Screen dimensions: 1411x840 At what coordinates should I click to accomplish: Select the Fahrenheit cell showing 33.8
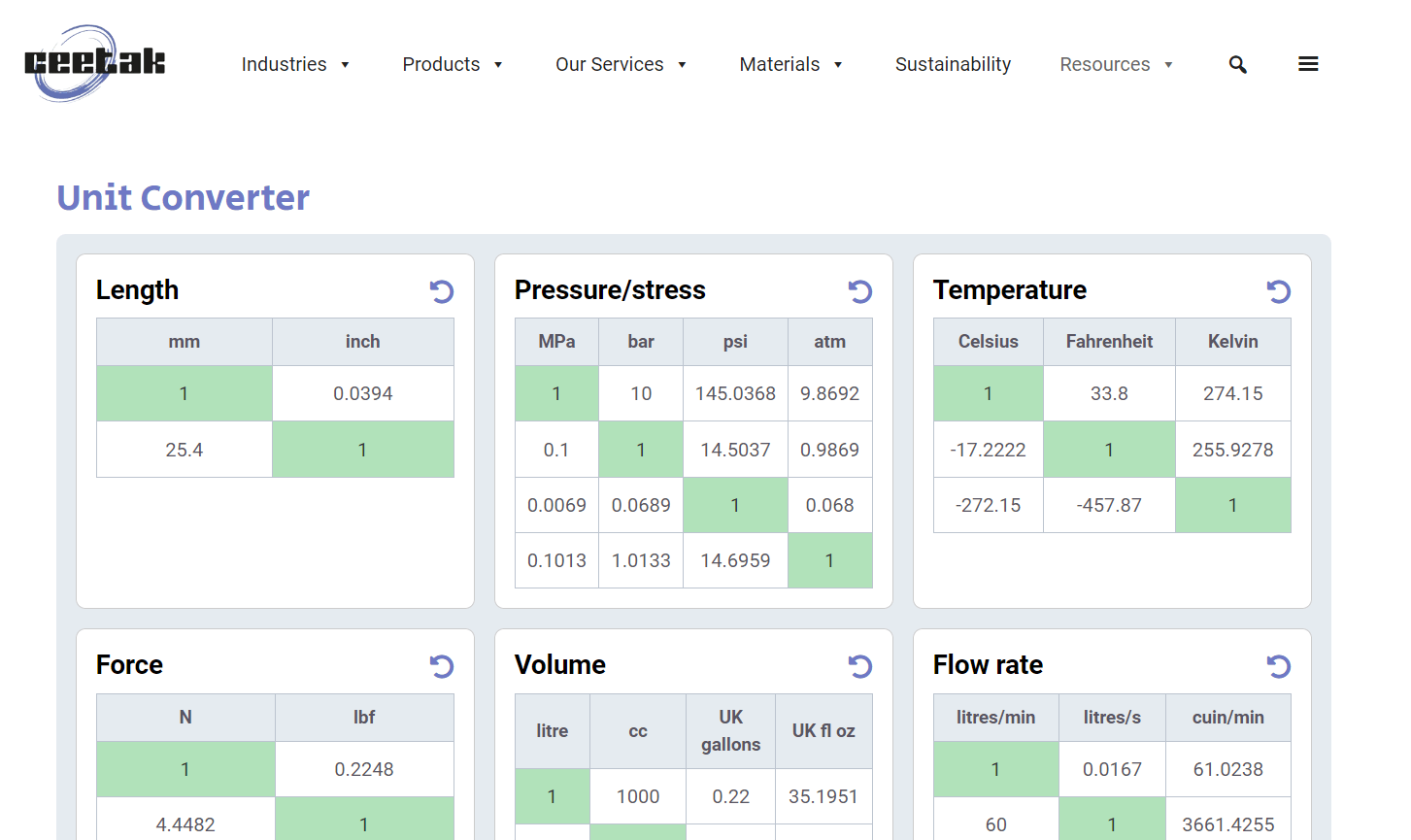[x=1109, y=393]
